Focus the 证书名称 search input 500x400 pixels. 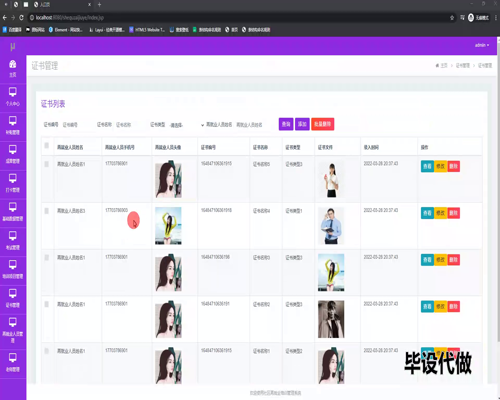[x=130, y=125]
